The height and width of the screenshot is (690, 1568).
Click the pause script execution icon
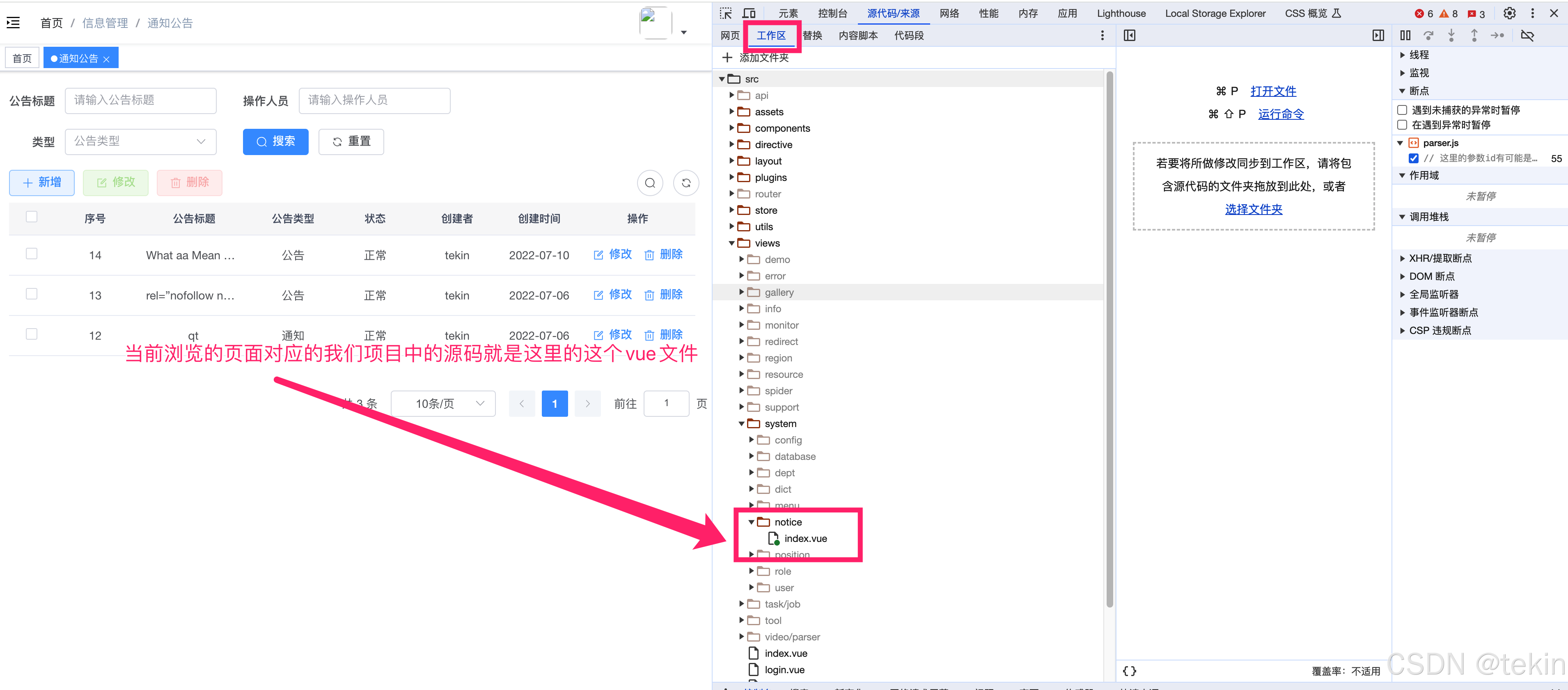(x=1405, y=35)
